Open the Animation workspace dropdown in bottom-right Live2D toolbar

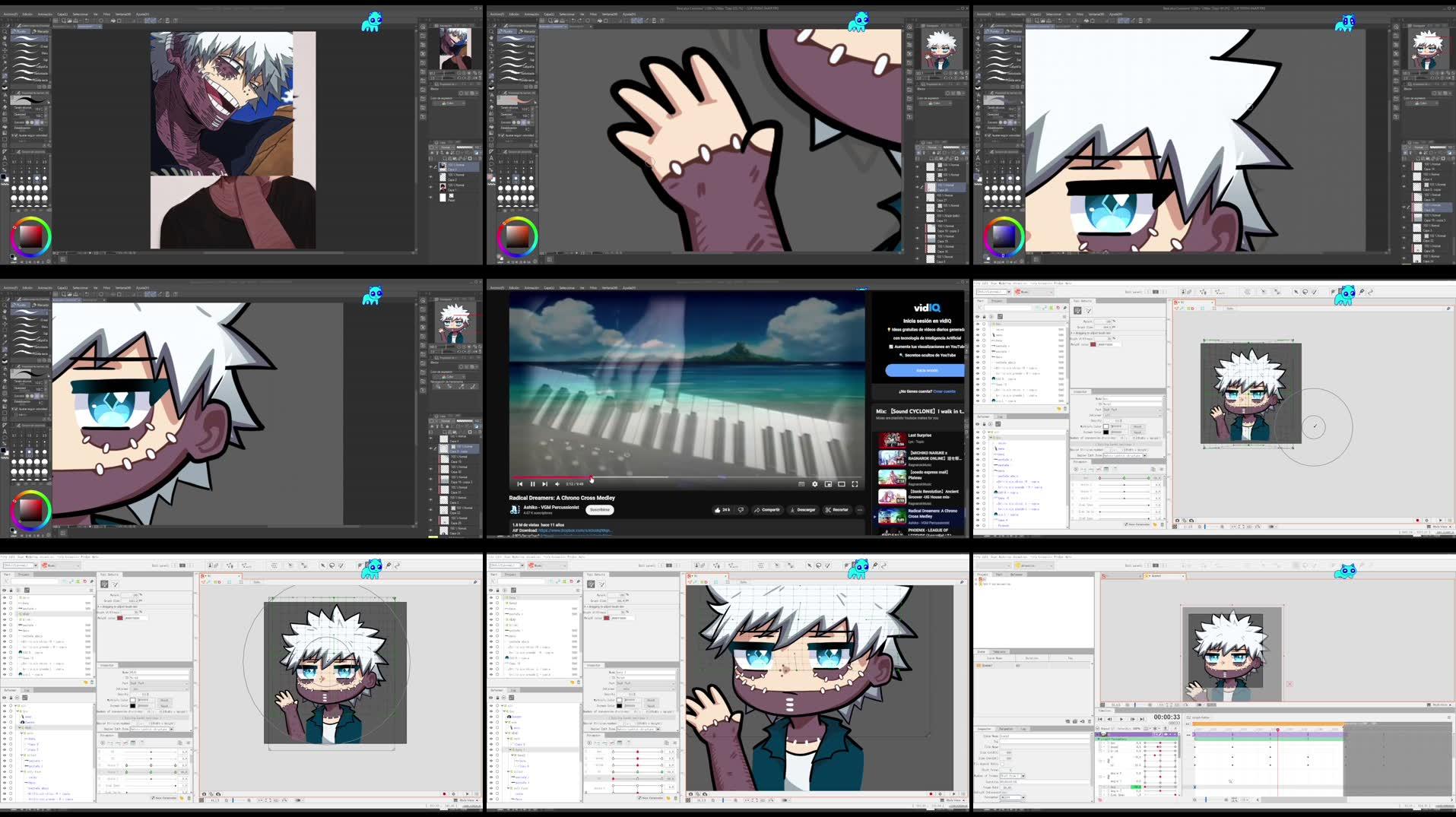click(1033, 565)
